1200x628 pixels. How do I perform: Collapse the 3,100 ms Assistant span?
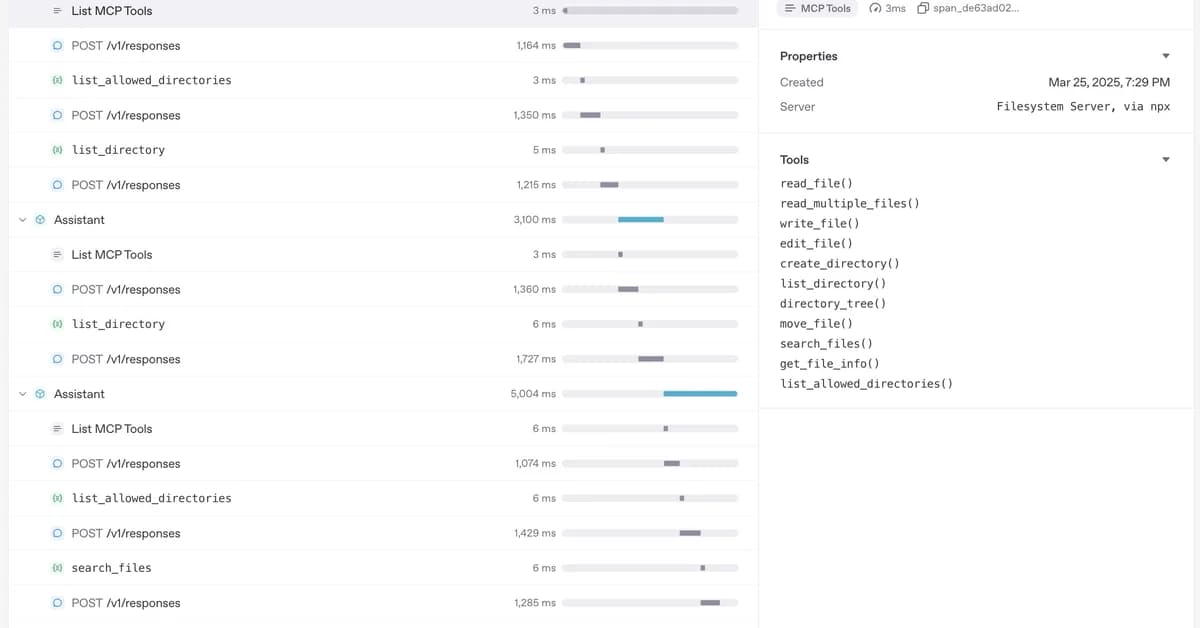23,220
